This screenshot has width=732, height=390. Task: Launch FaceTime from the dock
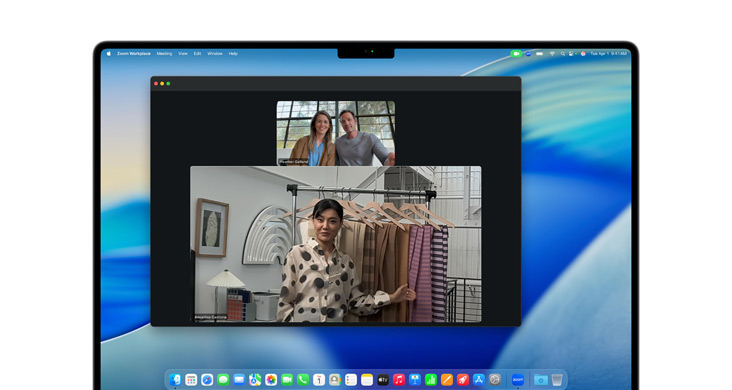click(287, 380)
